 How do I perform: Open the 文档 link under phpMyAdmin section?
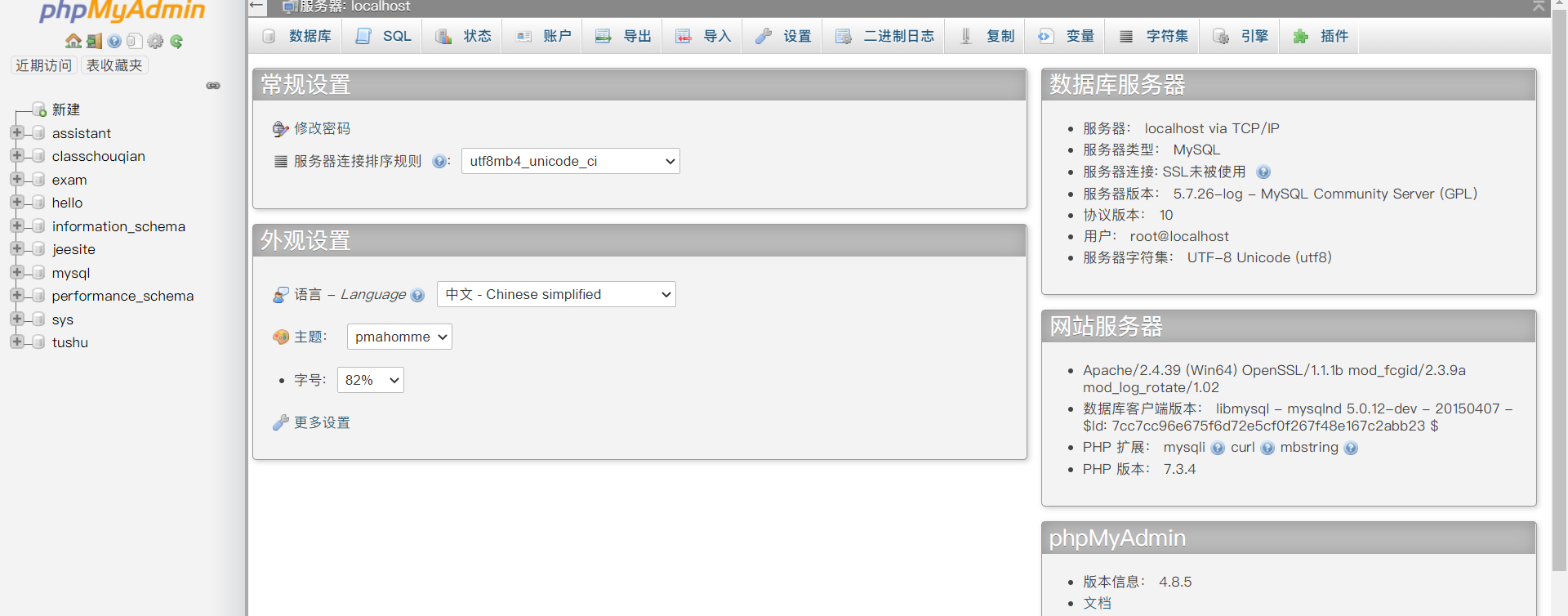point(1097,603)
